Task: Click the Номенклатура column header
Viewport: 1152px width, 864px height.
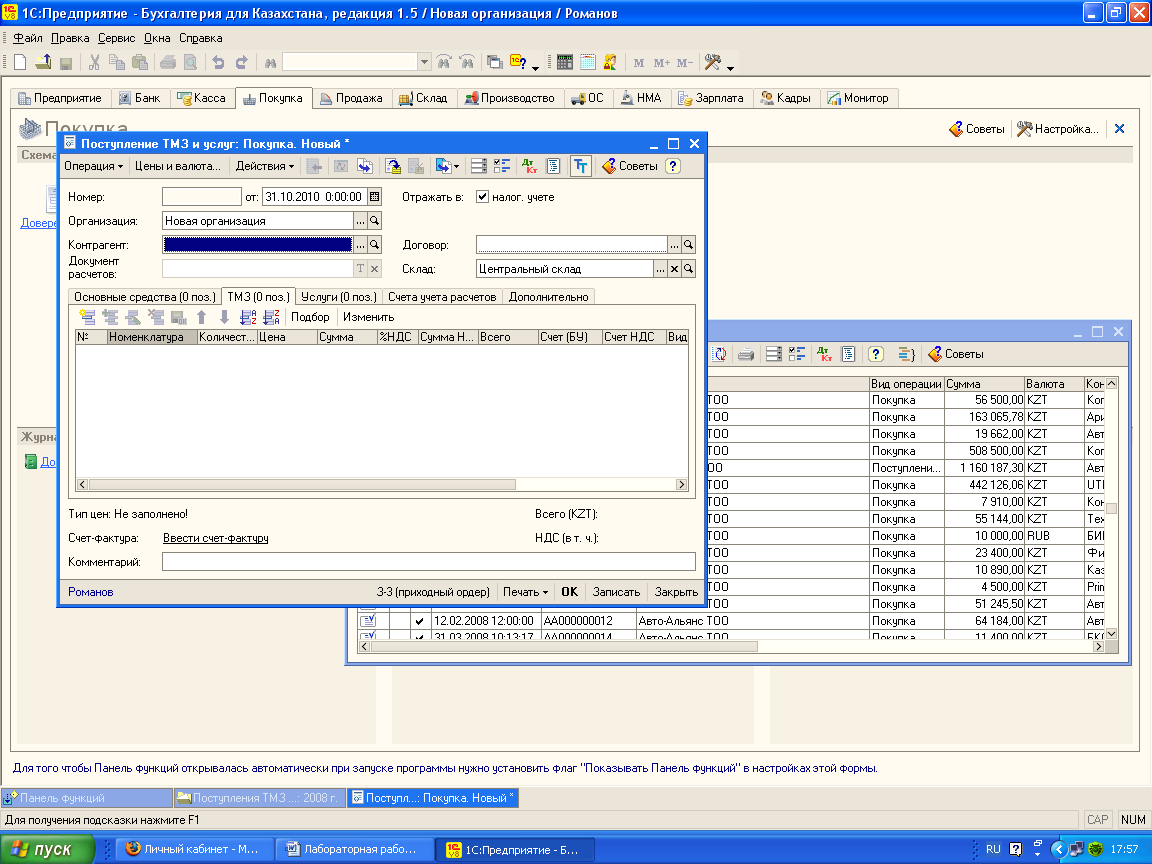Action: pyautogui.click(x=152, y=337)
